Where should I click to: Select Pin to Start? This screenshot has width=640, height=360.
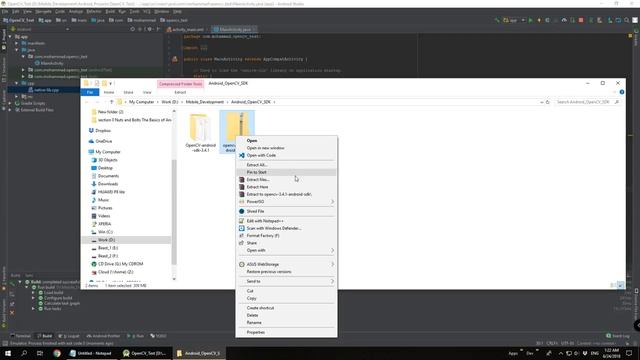coord(257,172)
